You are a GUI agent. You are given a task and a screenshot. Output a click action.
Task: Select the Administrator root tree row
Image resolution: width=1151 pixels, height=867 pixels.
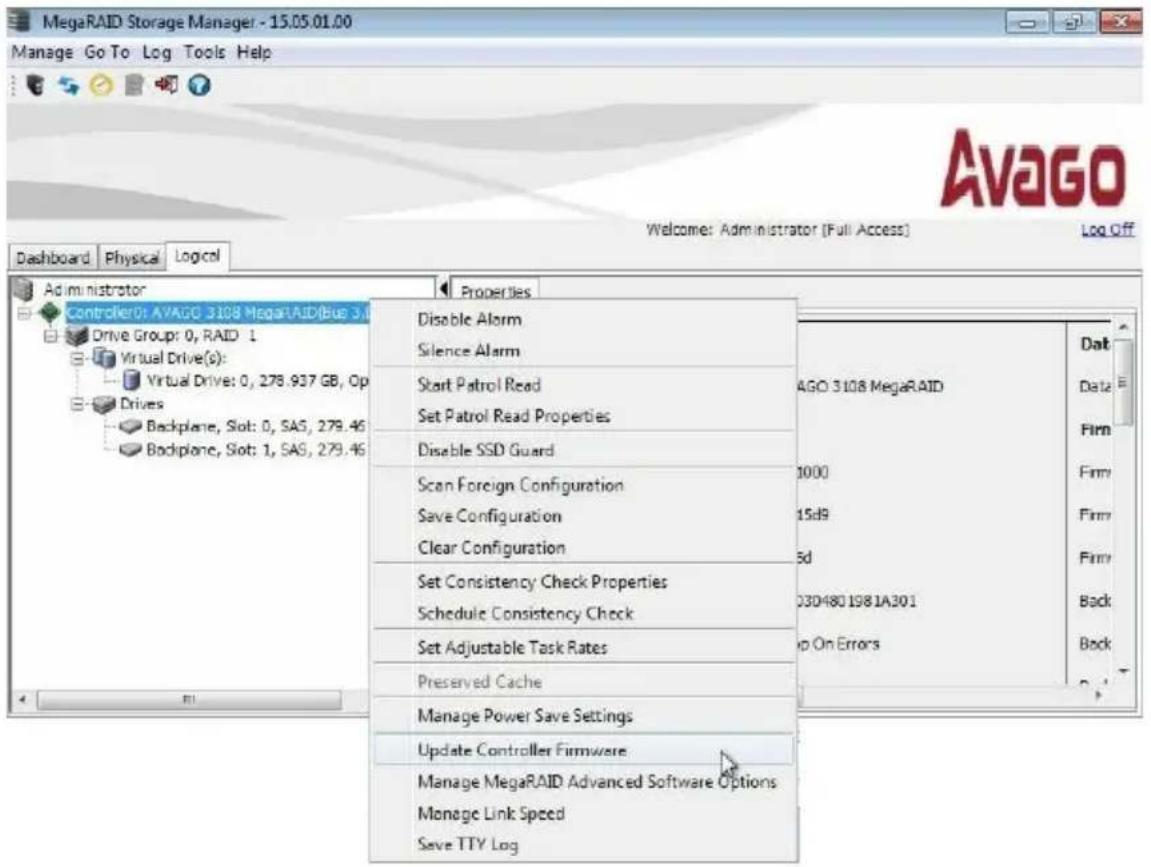[x=94, y=289]
